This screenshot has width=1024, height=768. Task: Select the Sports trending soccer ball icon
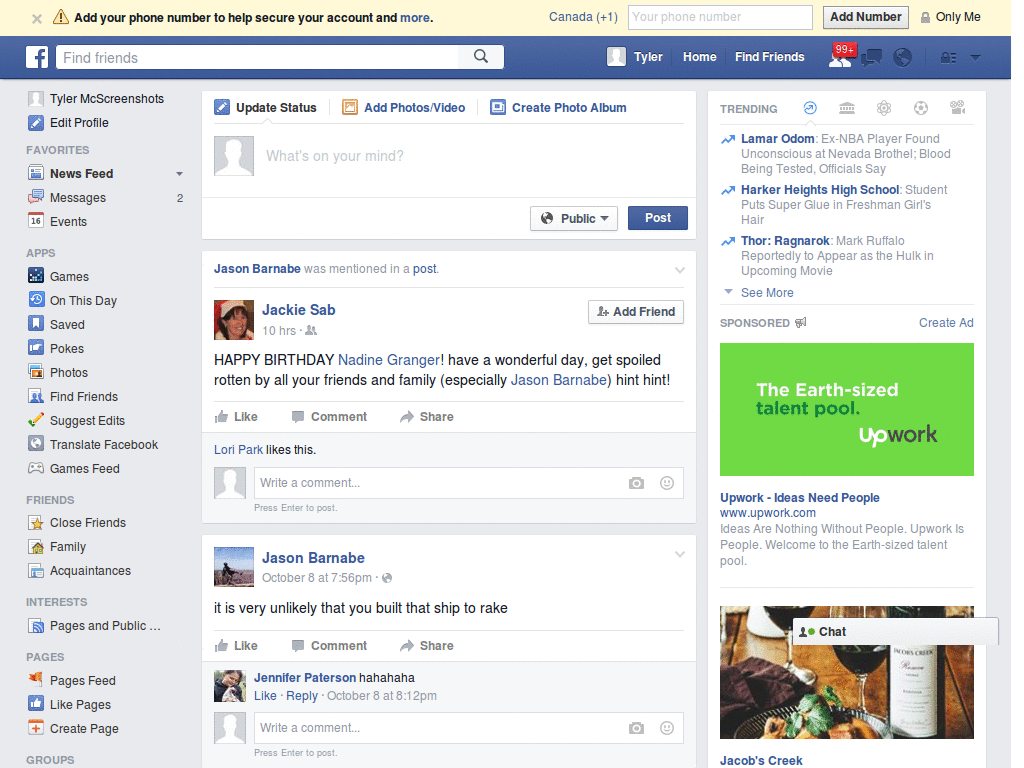[921, 108]
